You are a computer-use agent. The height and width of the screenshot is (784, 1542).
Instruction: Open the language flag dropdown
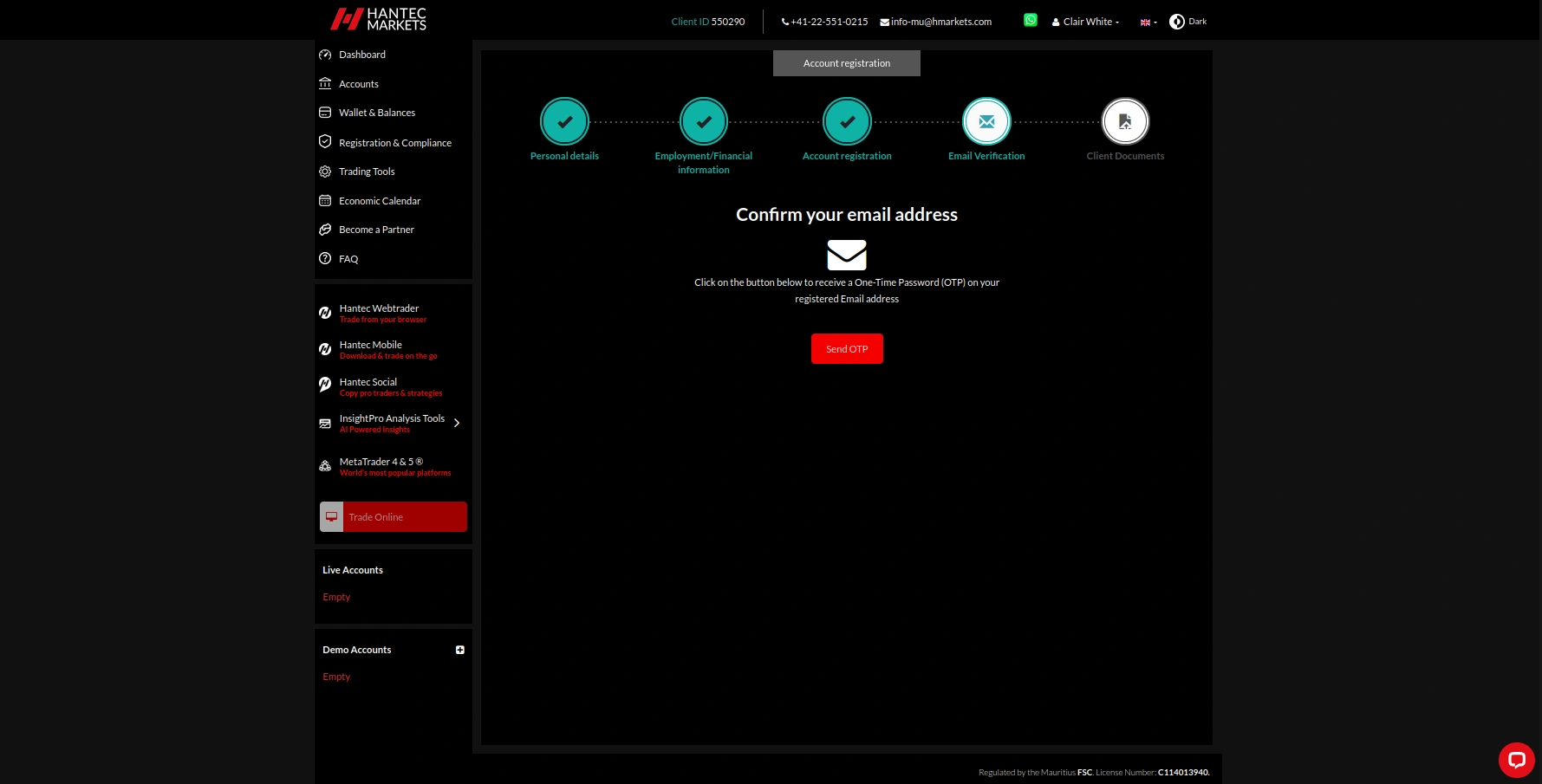click(1148, 23)
